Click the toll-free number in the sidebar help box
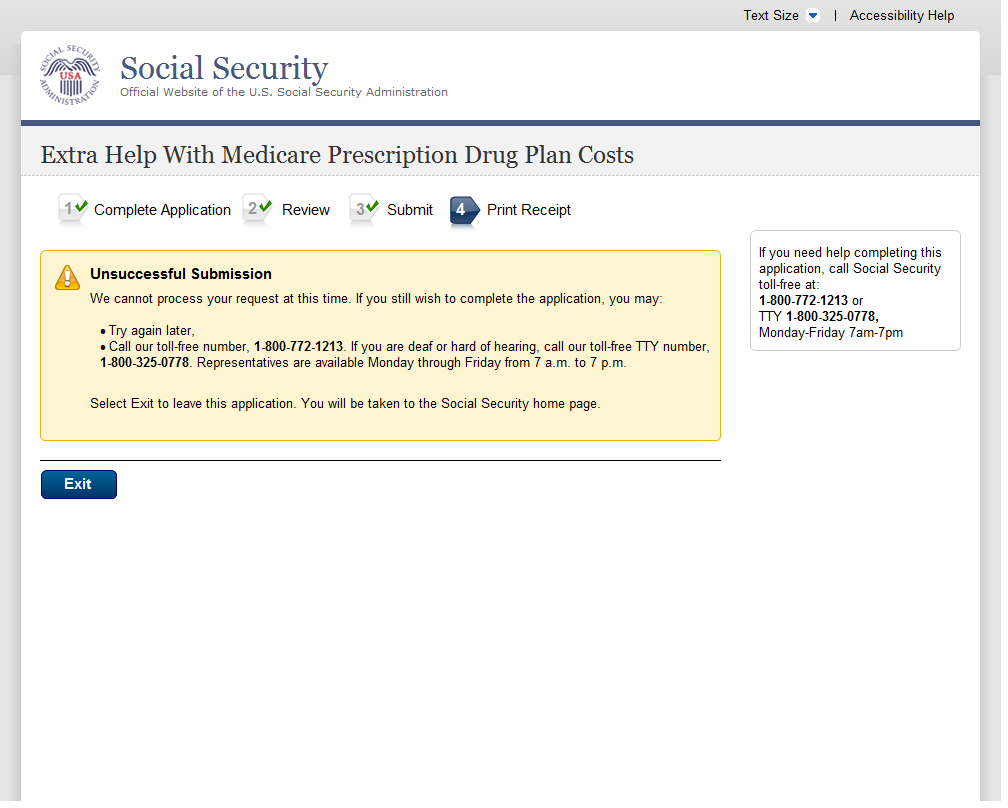 tap(803, 301)
